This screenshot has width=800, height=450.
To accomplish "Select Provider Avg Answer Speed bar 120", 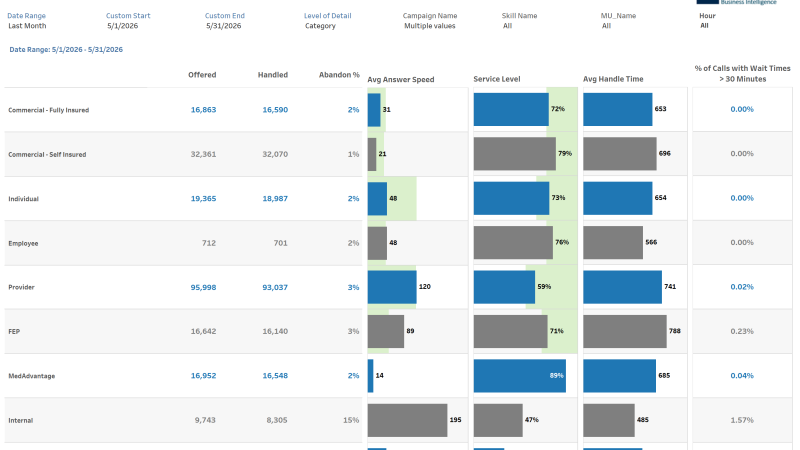I will [x=392, y=287].
